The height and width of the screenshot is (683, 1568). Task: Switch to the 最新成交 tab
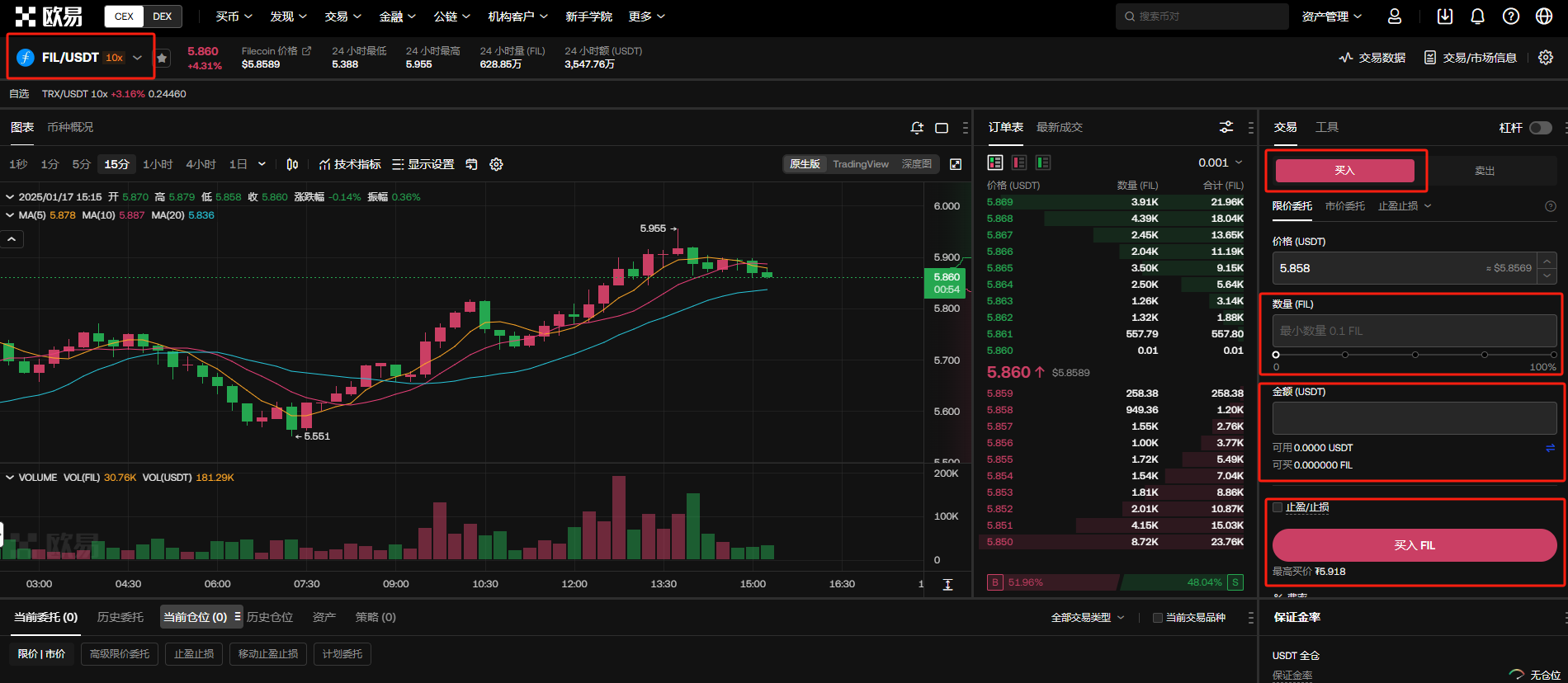click(x=1059, y=127)
